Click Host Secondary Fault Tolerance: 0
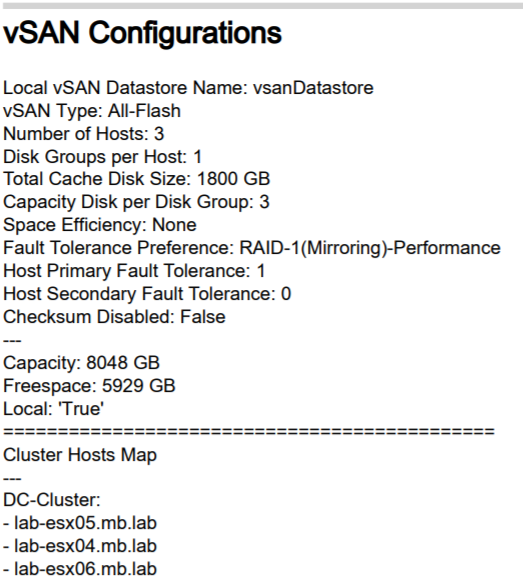 click(147, 294)
